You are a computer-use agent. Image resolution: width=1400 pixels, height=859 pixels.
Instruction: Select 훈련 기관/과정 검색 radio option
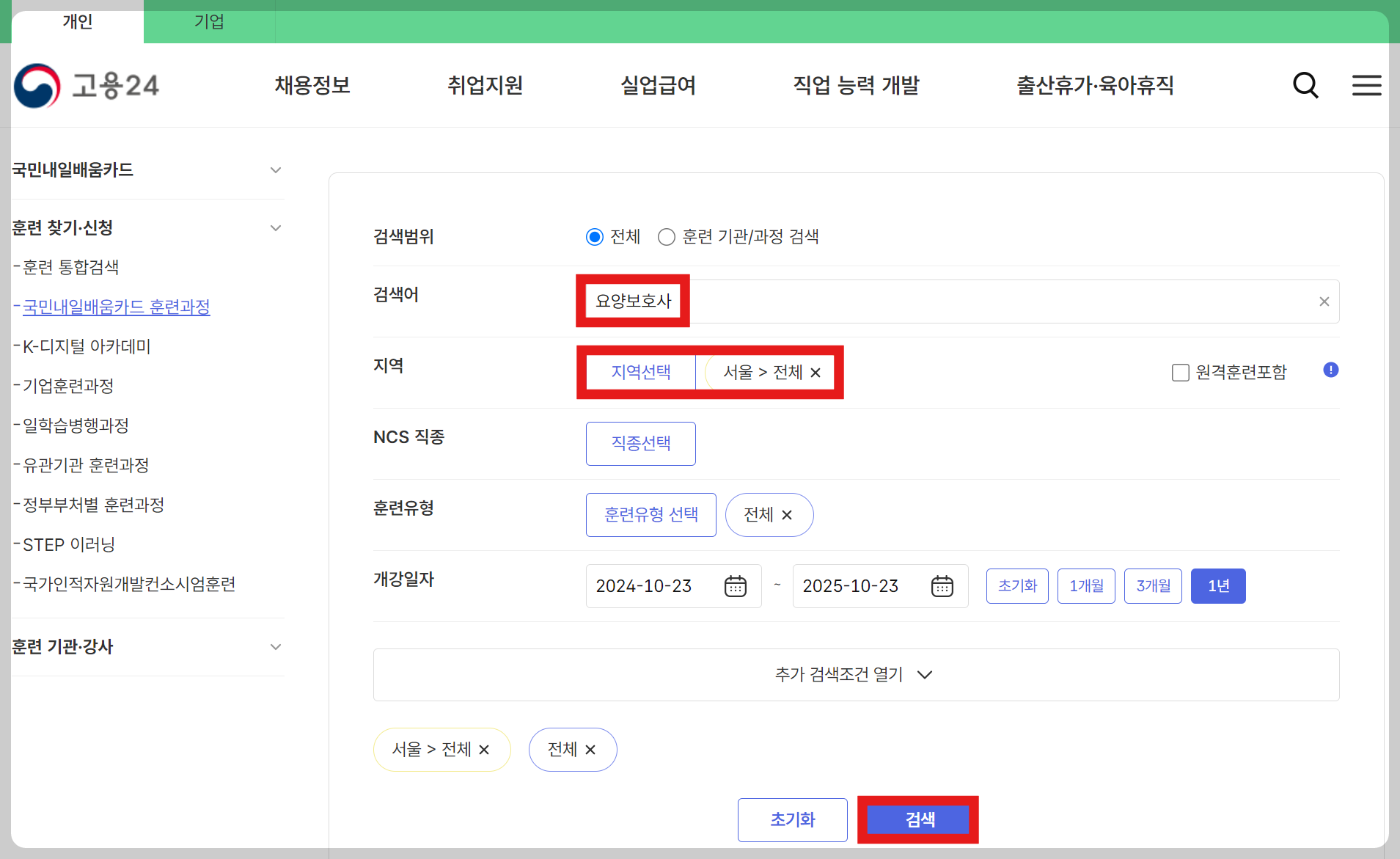pyautogui.click(x=666, y=236)
